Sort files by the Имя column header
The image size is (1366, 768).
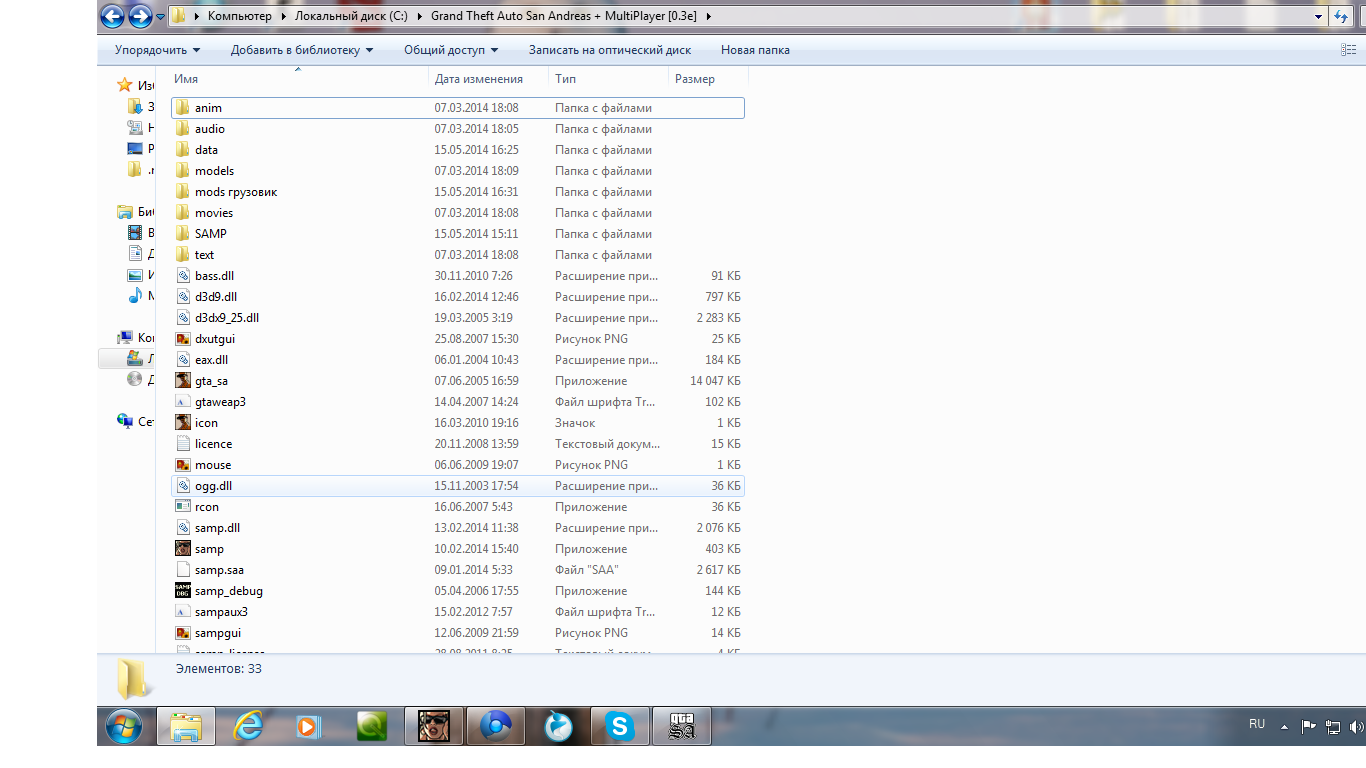click(x=186, y=79)
